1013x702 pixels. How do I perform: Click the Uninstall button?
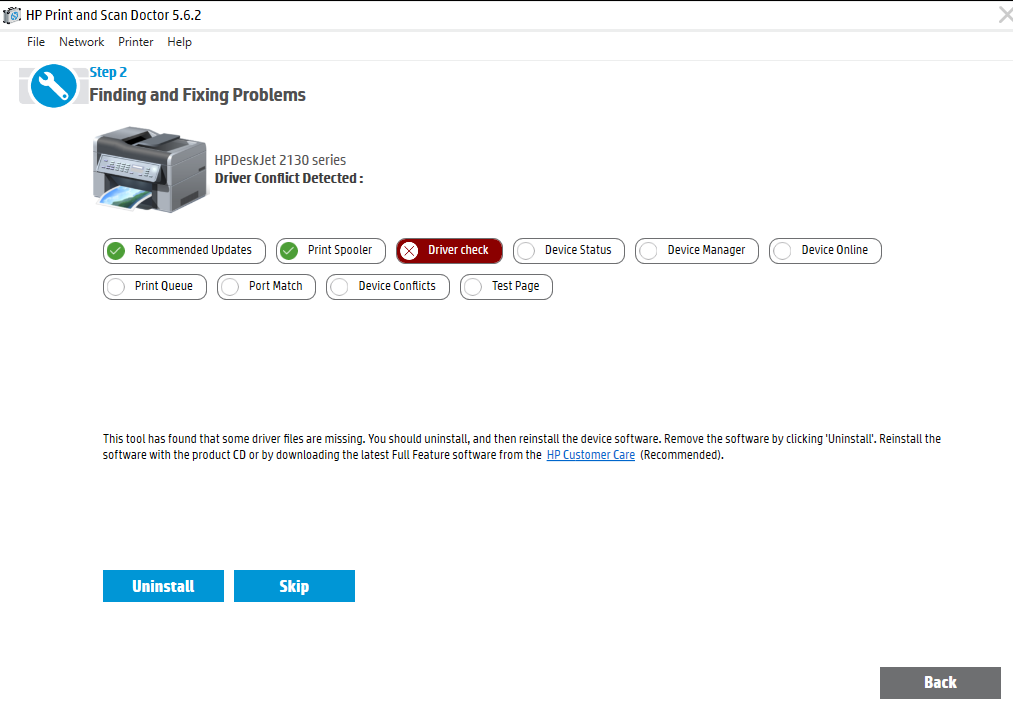click(163, 586)
